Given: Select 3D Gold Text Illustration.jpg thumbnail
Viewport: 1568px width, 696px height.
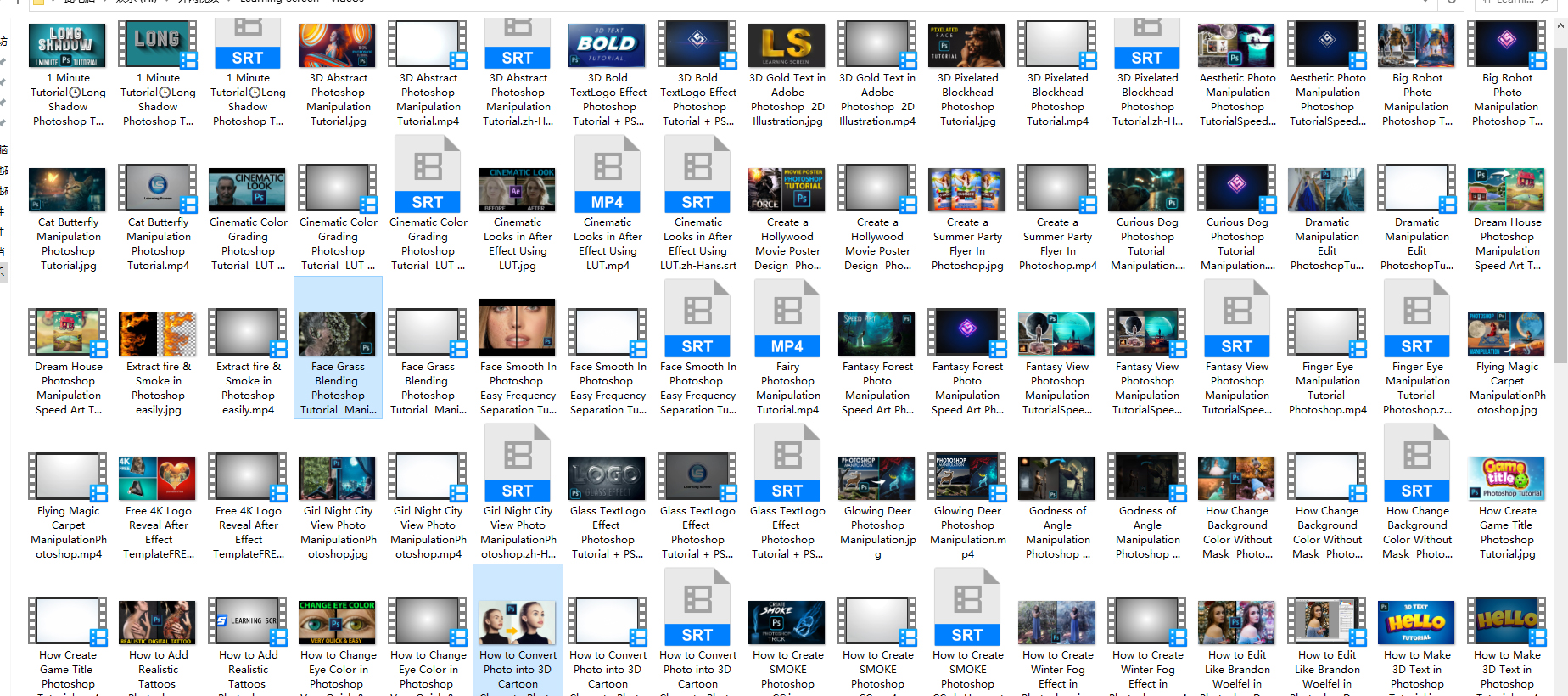Looking at the screenshot, I should [787, 45].
